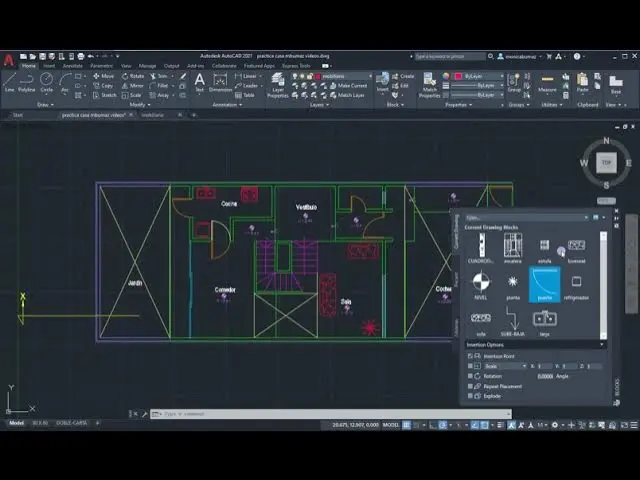640x480 pixels.
Task: Click Match Layer button
Action: pyautogui.click(x=347, y=95)
